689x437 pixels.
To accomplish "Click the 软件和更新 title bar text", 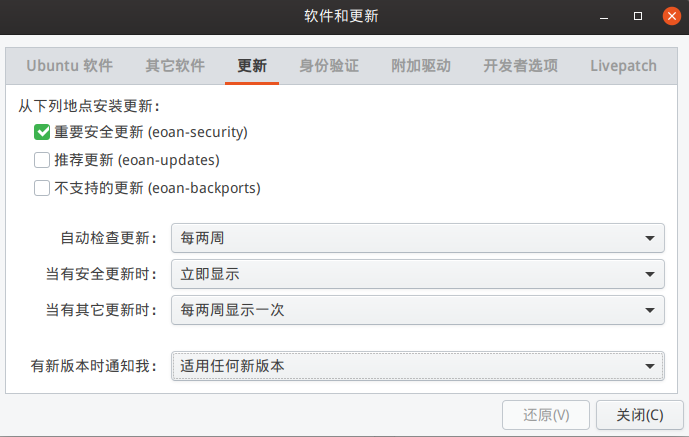I will [x=341, y=16].
